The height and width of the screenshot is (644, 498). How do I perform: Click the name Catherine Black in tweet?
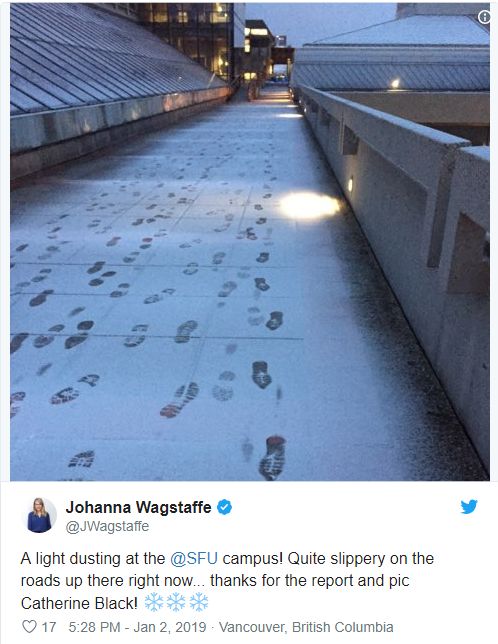pyautogui.click(x=79, y=603)
